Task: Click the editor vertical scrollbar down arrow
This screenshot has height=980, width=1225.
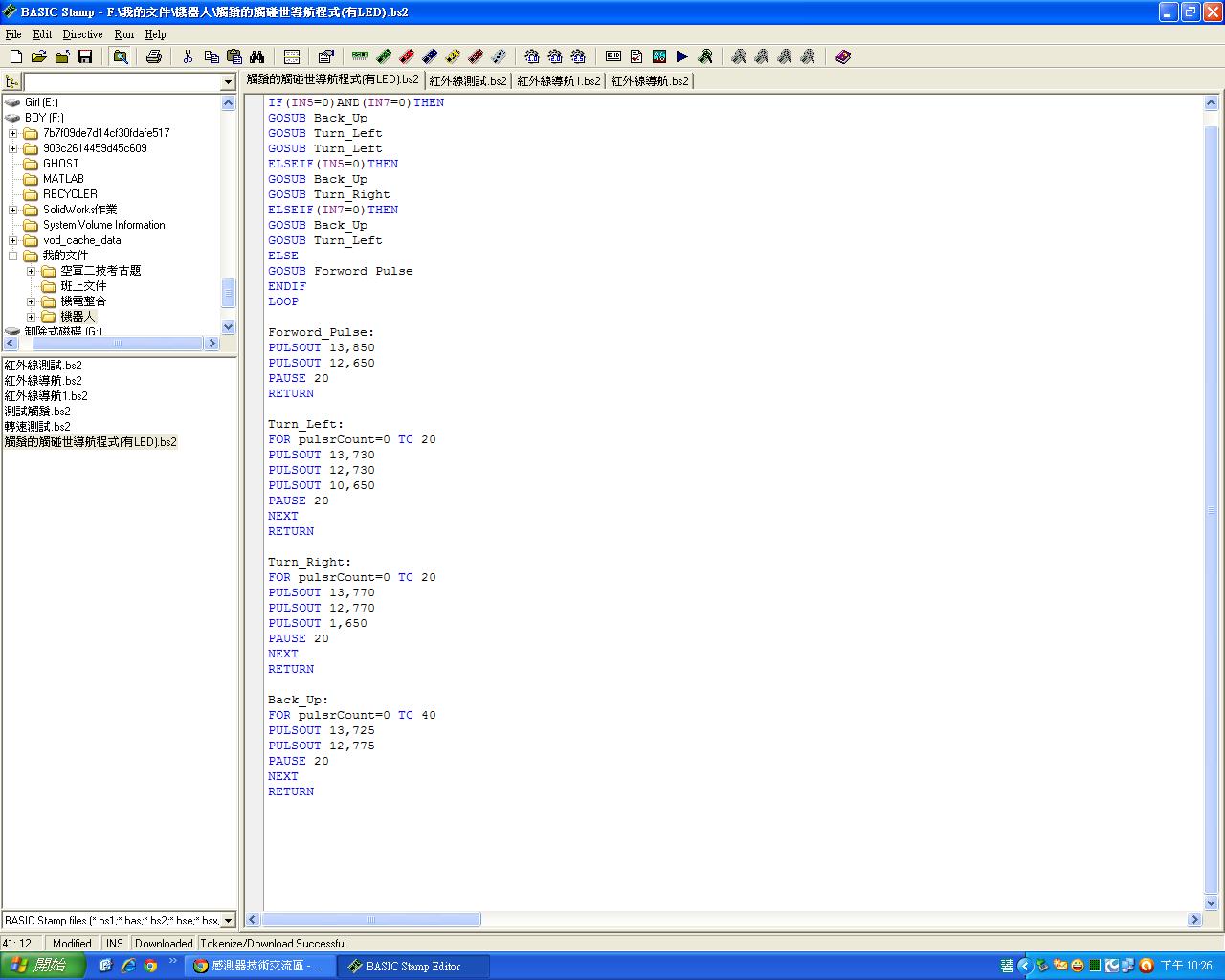Action: tap(1211, 902)
